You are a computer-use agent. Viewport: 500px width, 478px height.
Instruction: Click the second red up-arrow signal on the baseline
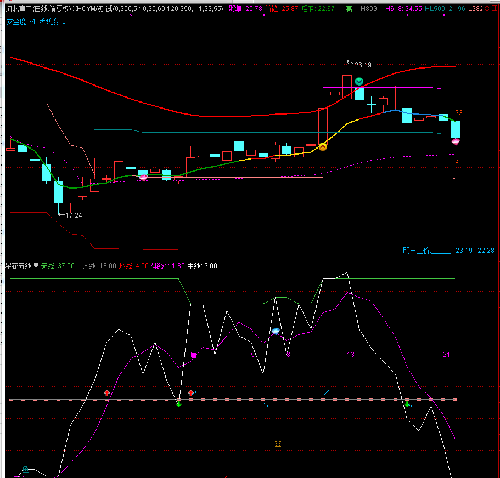[191, 393]
